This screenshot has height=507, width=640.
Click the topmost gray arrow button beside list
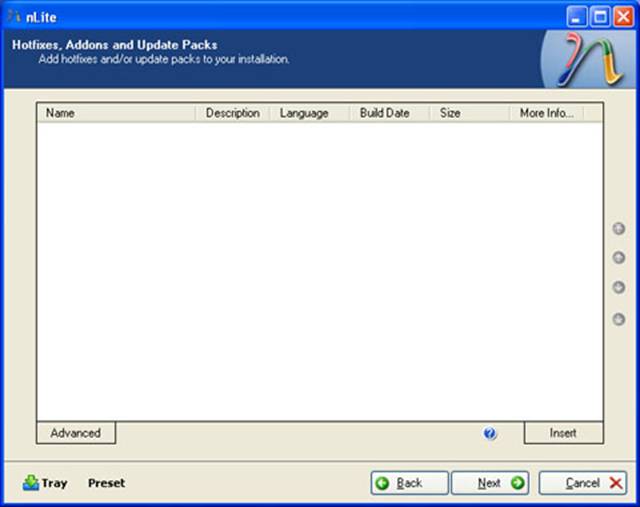point(618,228)
